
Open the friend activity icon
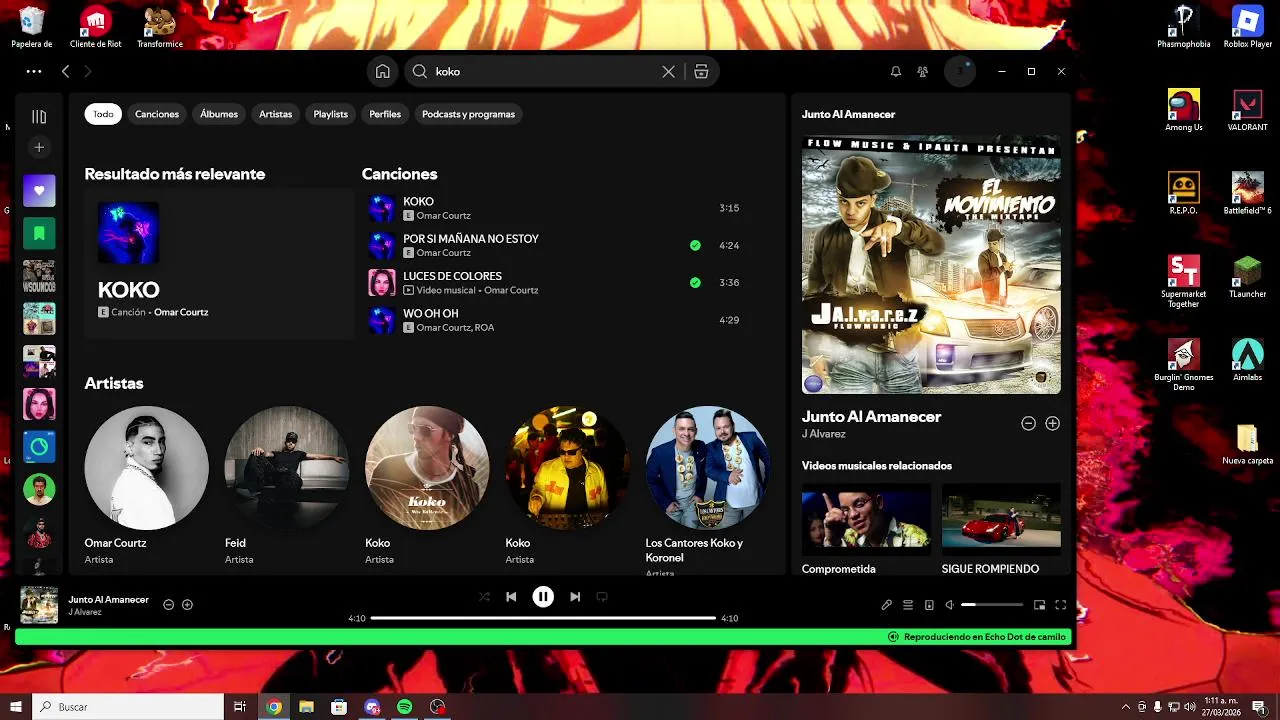click(923, 72)
